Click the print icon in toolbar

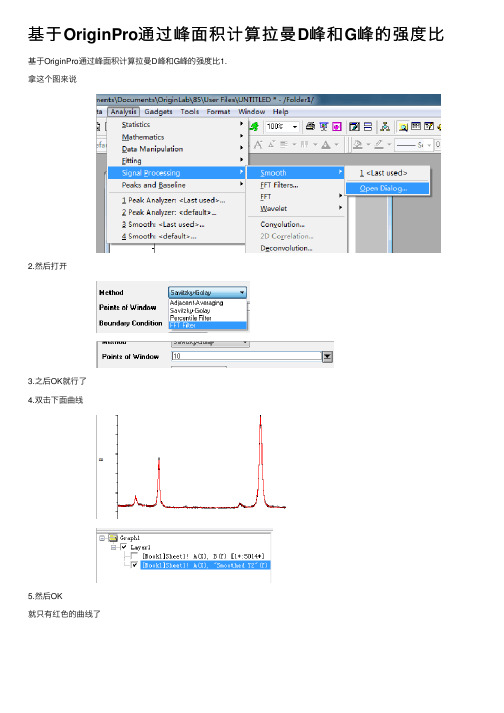click(x=310, y=126)
